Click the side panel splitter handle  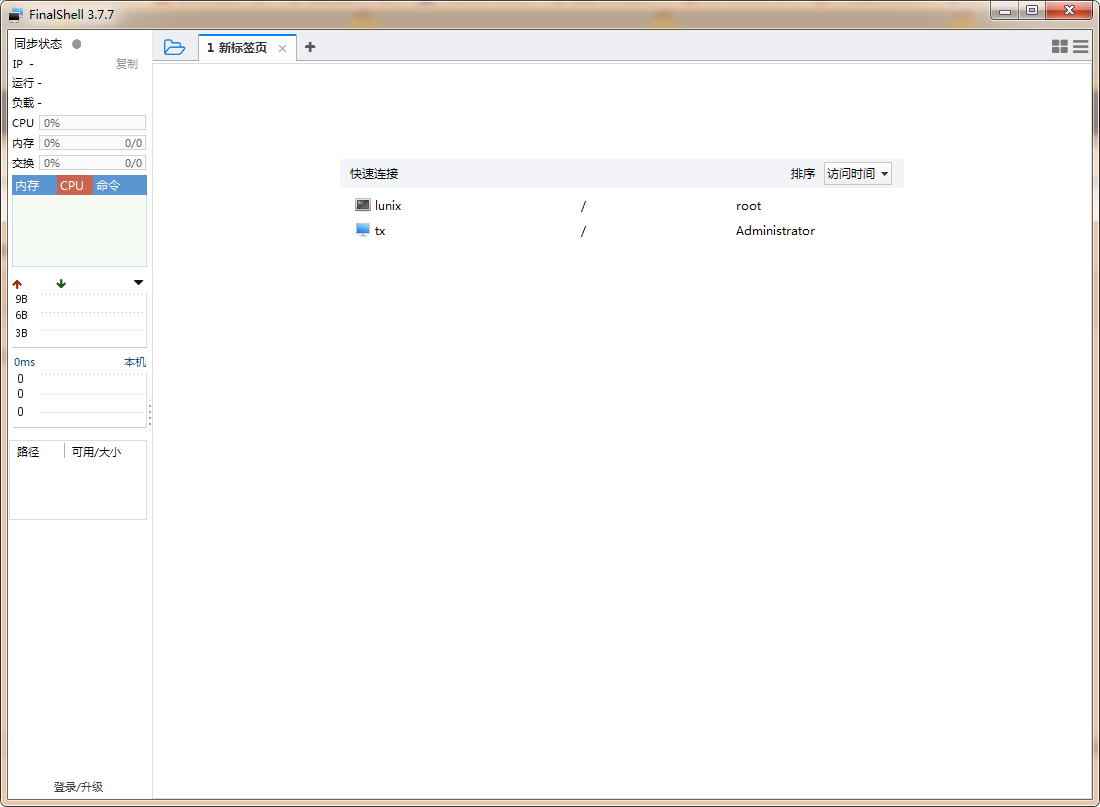pyautogui.click(x=149, y=414)
